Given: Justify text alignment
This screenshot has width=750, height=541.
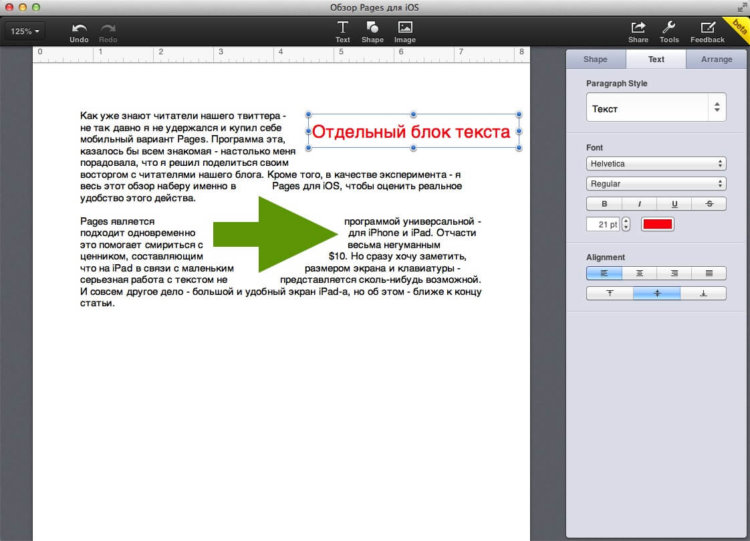Looking at the screenshot, I should (x=709, y=273).
